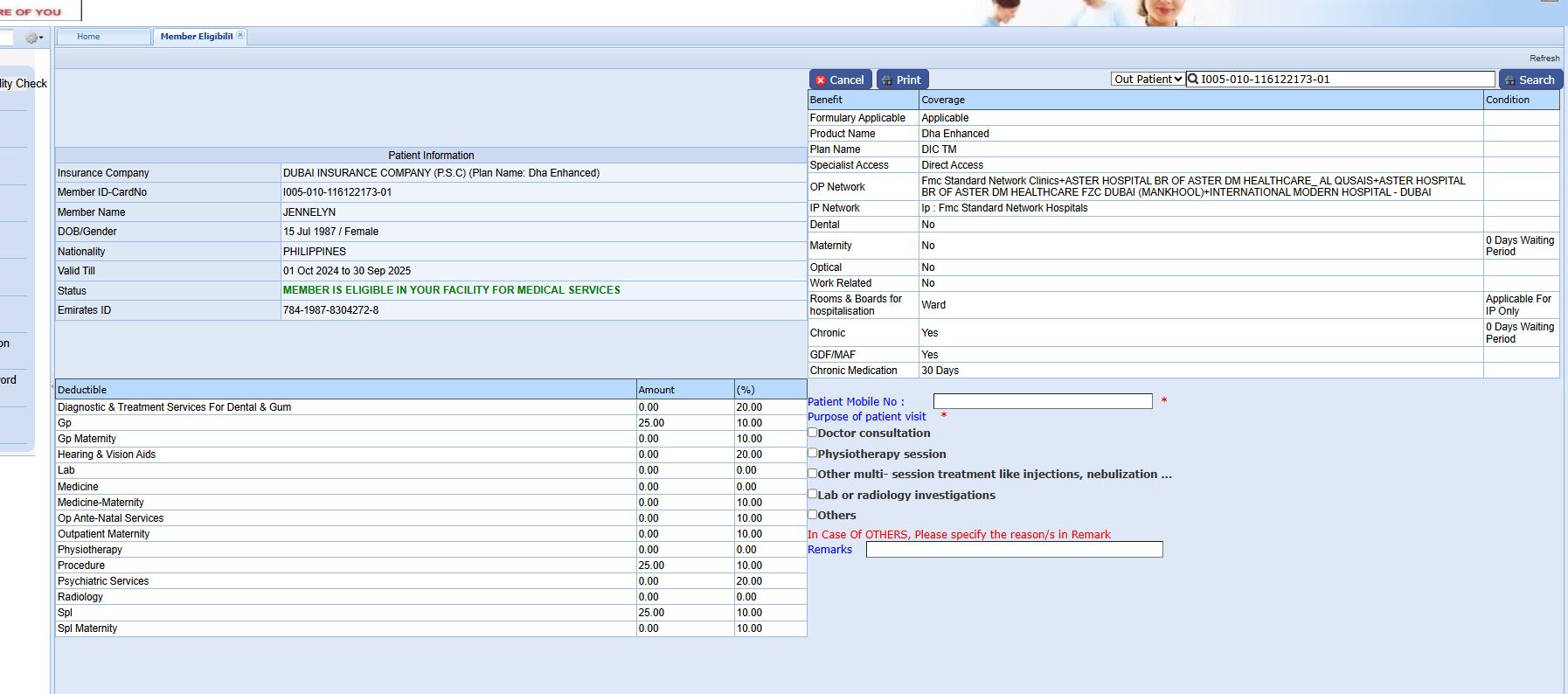Check the Others visit purpose box
1568x694 pixels.
(813, 515)
